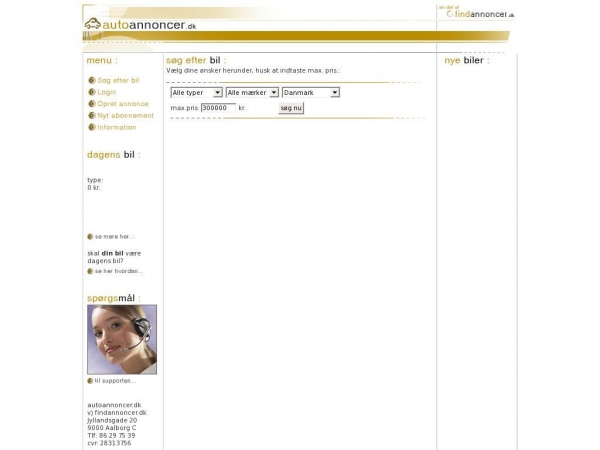Screen dimensions: 600x450
Task: Open the findannoncer.dk logo link
Action: [x=480, y=14]
